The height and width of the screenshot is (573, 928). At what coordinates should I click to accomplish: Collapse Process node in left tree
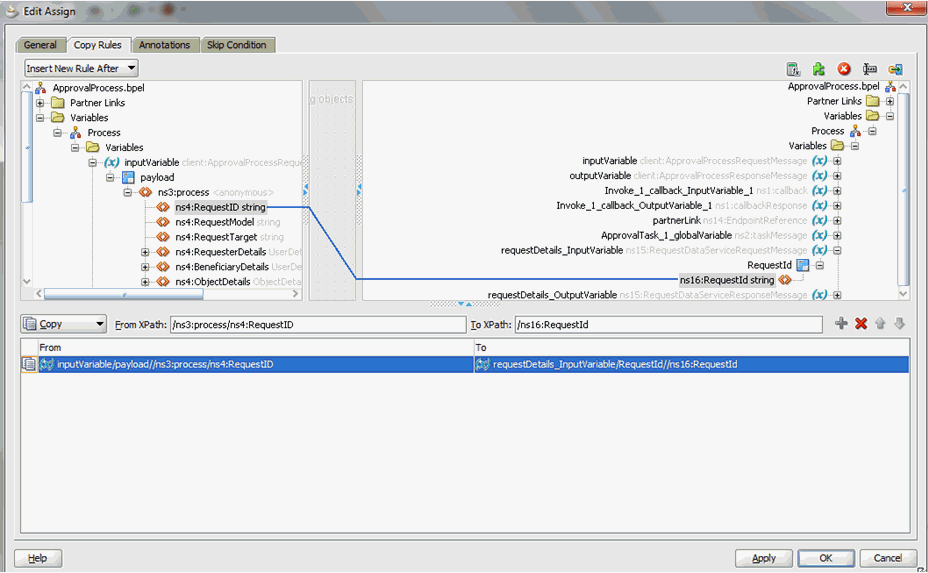click(x=57, y=133)
